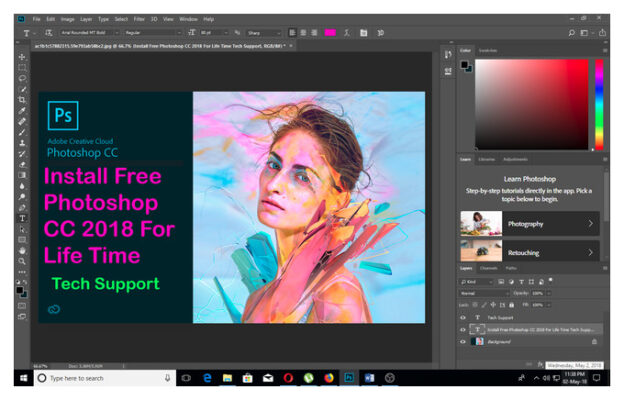This screenshot has height=400, width=624.
Task: Select the Gradient tool
Action: click(22, 175)
